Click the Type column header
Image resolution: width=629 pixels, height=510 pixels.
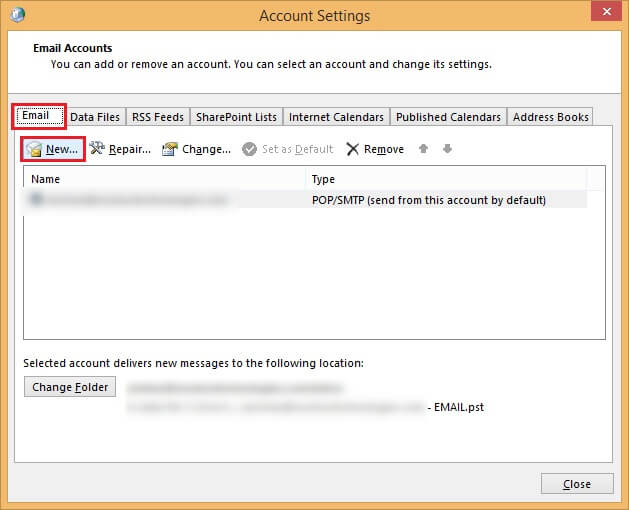tap(447, 179)
